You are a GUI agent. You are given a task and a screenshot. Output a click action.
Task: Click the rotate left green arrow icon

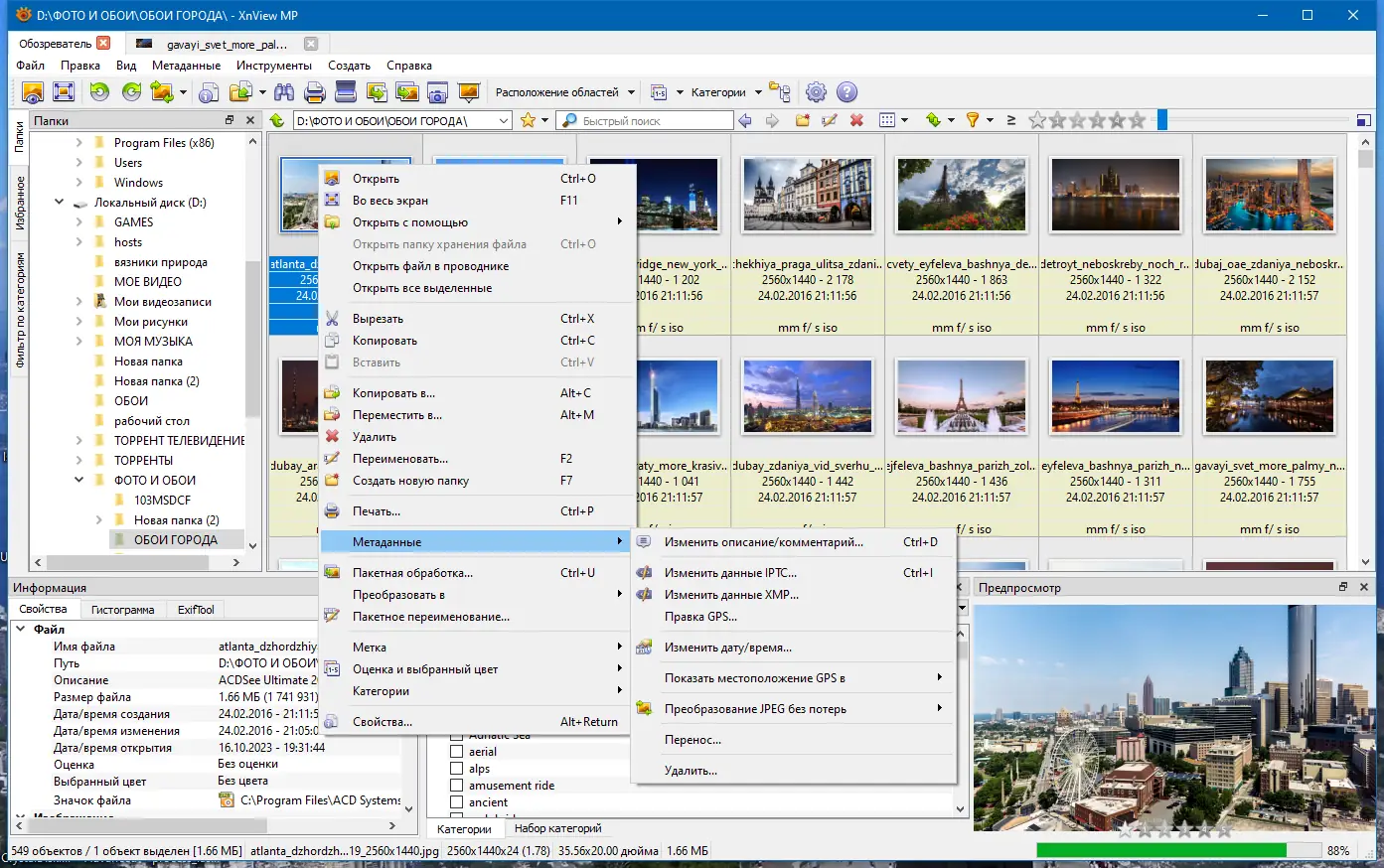click(x=99, y=92)
